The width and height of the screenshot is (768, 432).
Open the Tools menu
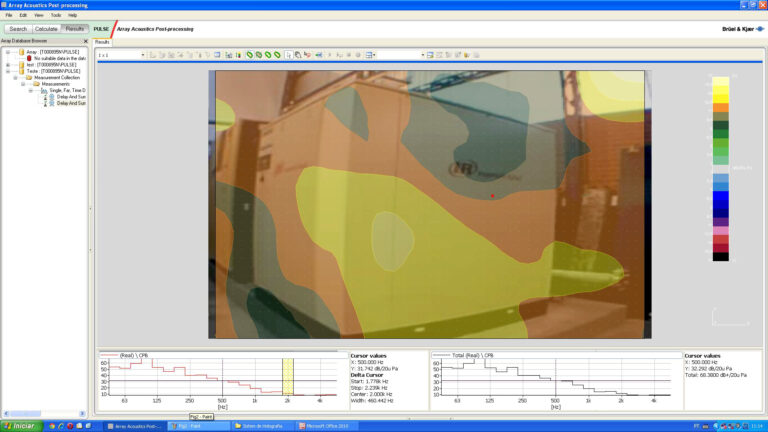click(56, 15)
